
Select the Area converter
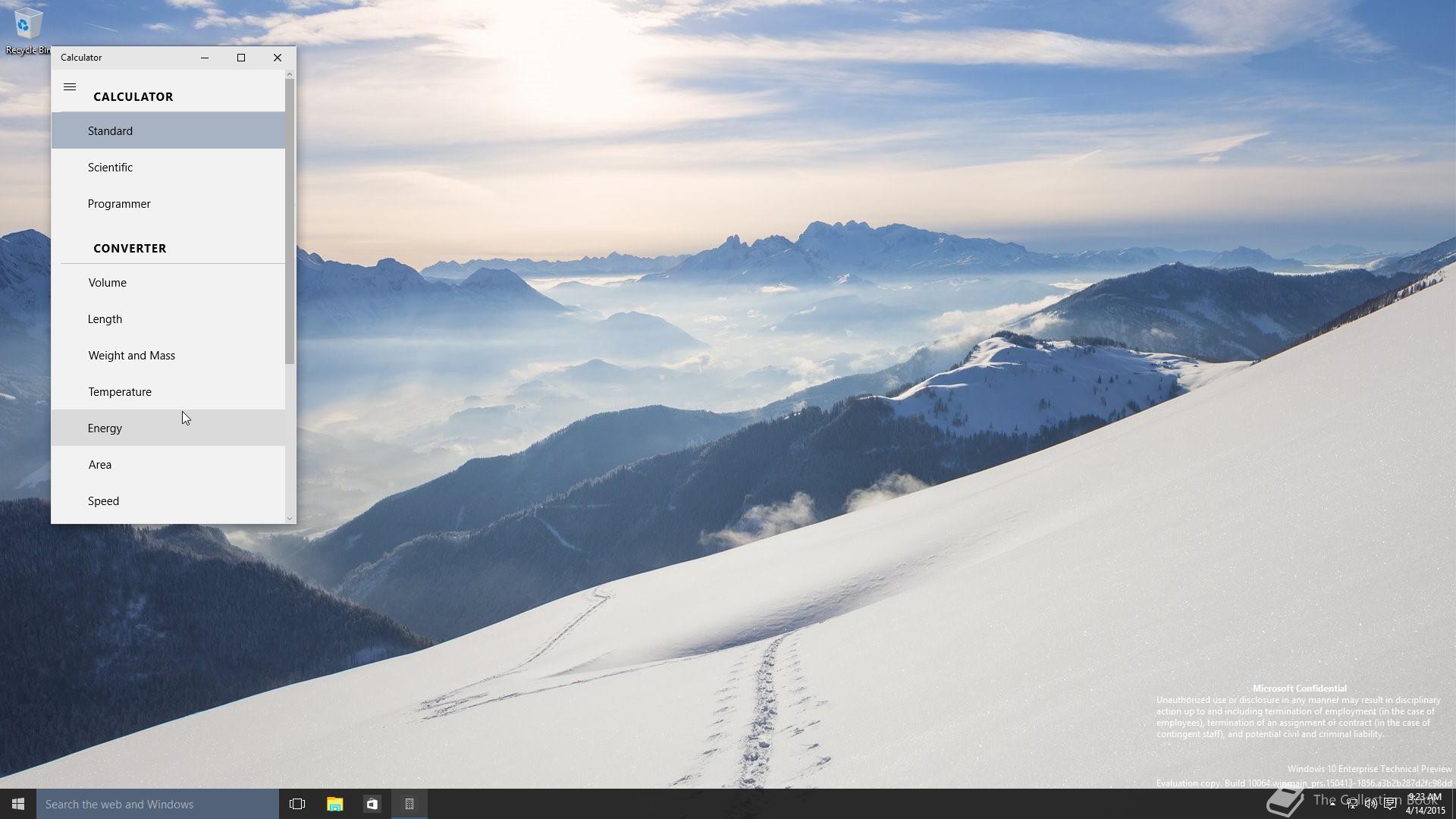[x=168, y=464]
